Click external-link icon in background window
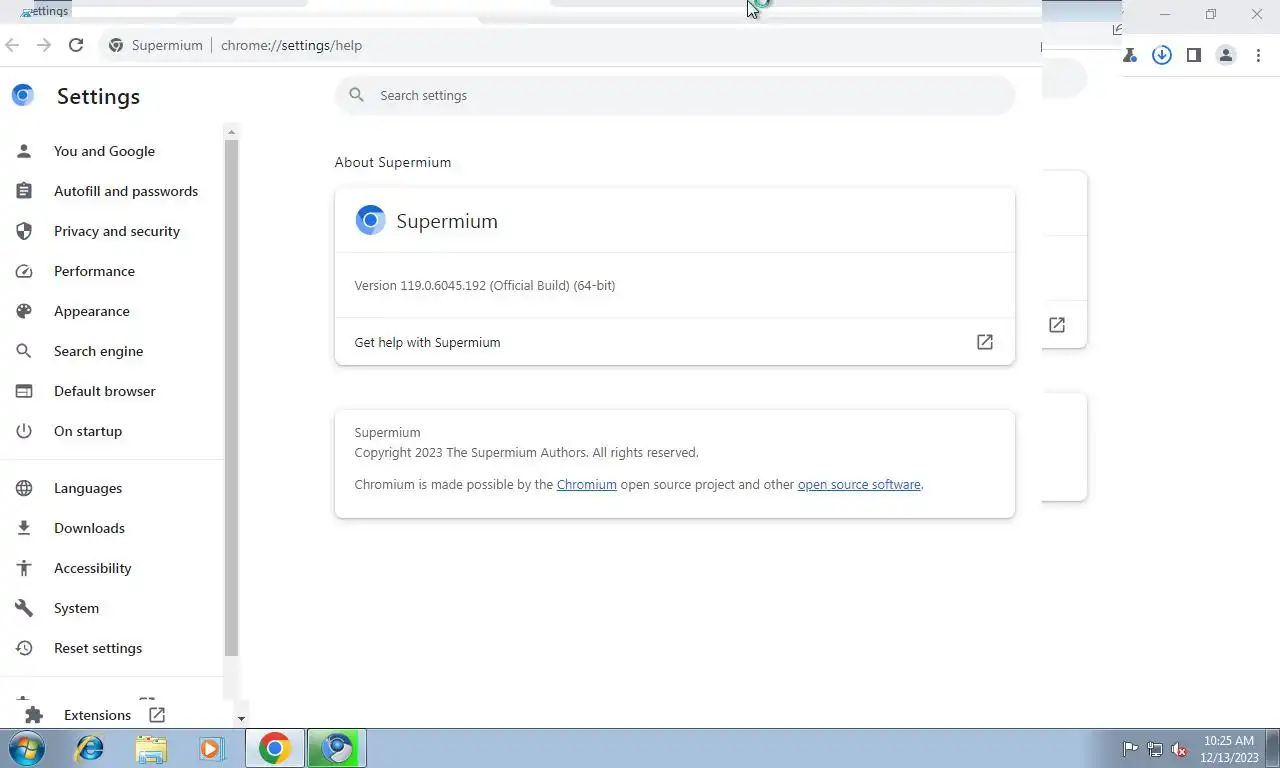This screenshot has height=768, width=1280. click(1057, 325)
